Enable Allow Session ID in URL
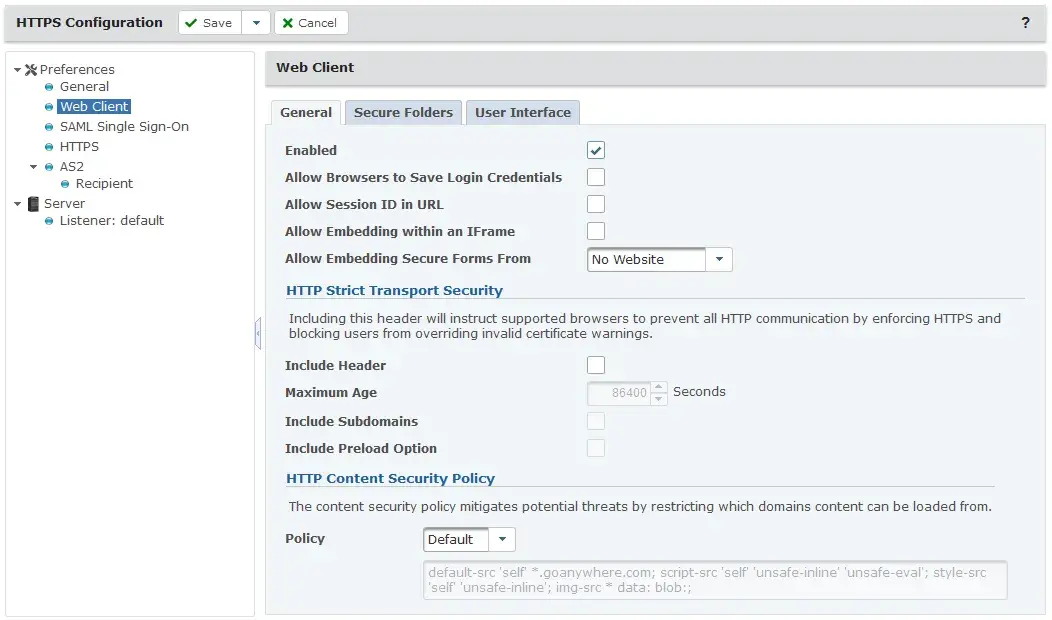This screenshot has height=620, width=1052. (596, 203)
